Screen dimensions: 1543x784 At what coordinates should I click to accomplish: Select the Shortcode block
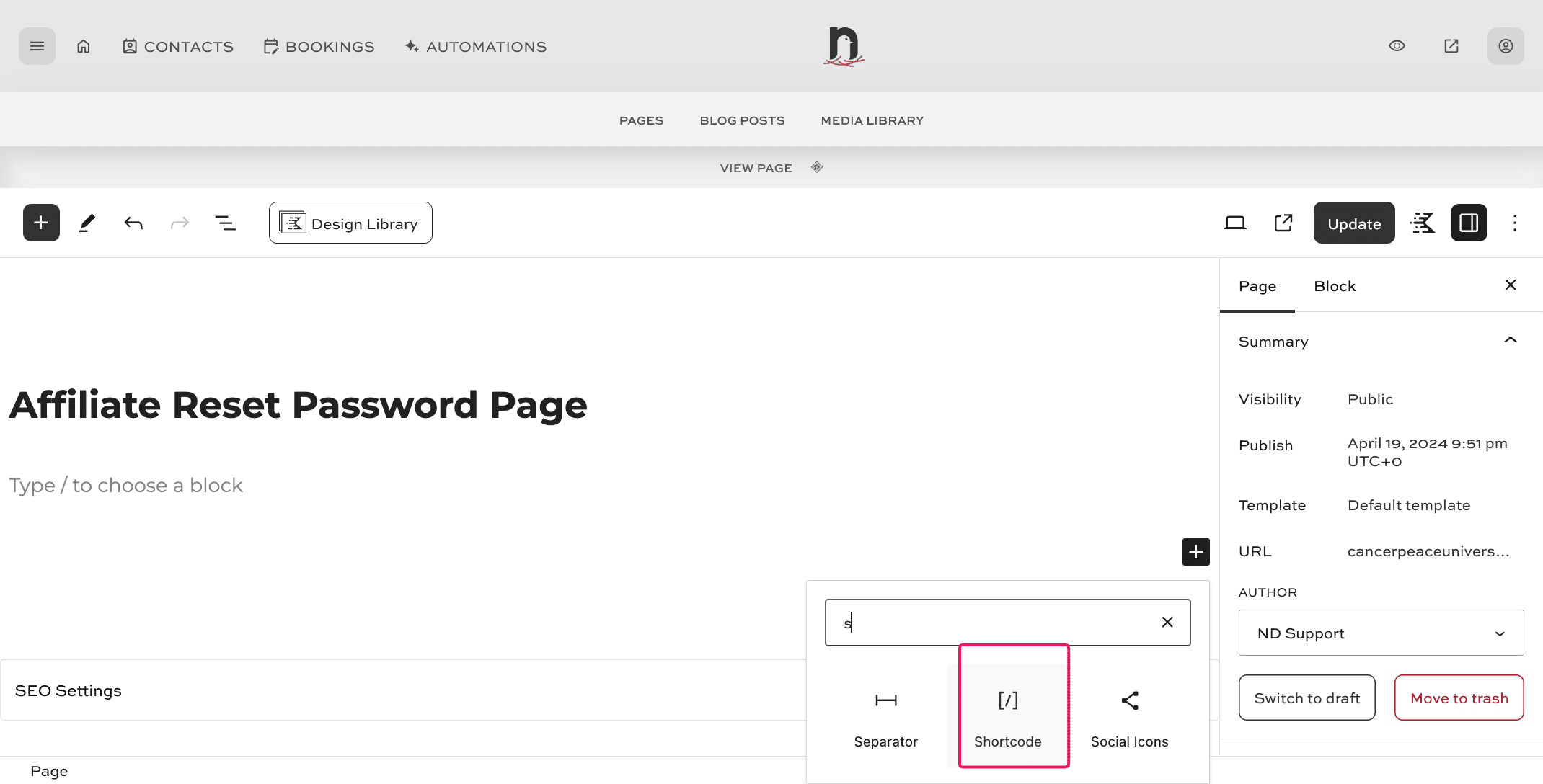pyautogui.click(x=1007, y=710)
